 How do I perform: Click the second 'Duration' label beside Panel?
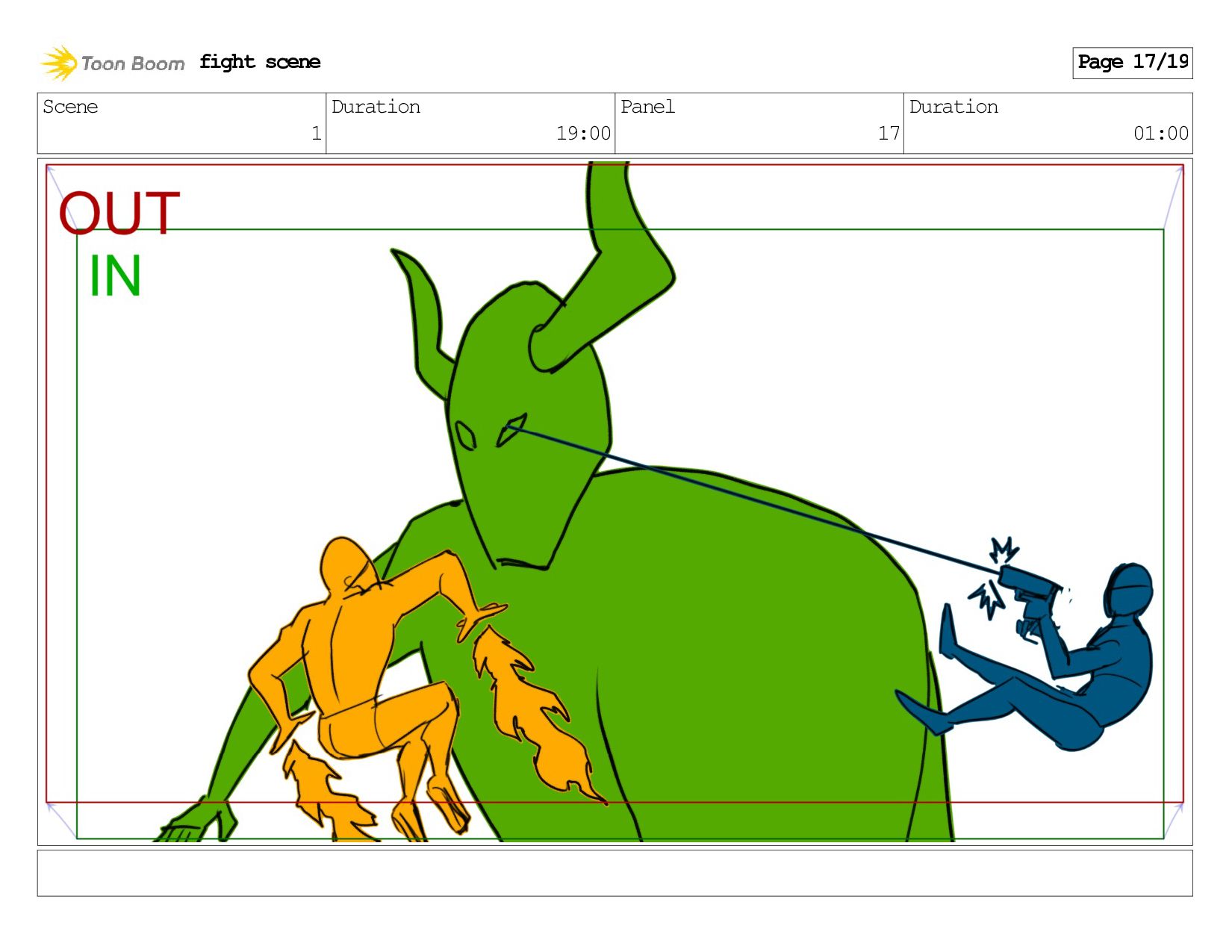coord(953,107)
